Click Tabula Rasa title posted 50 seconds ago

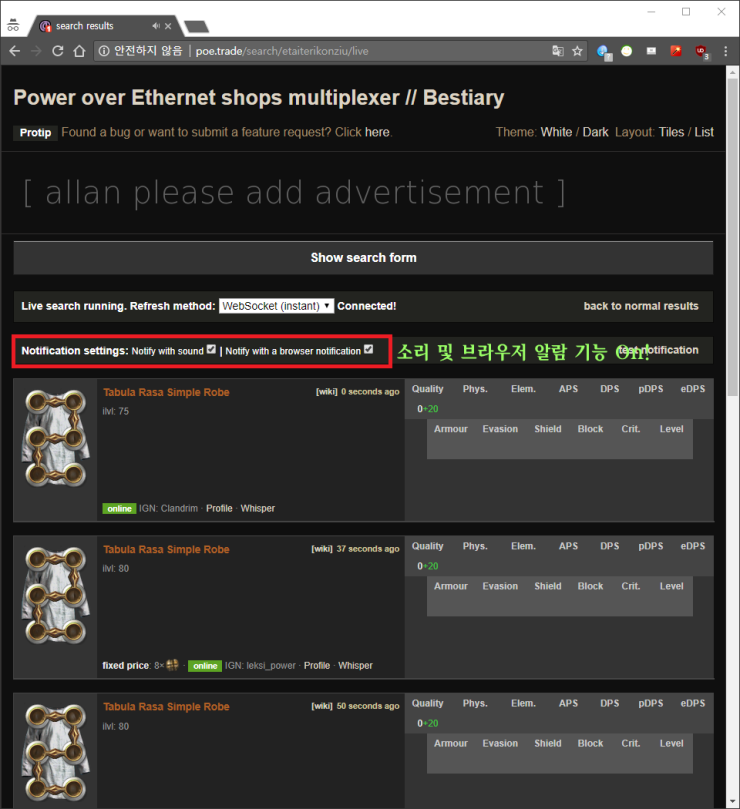pyautogui.click(x=166, y=707)
